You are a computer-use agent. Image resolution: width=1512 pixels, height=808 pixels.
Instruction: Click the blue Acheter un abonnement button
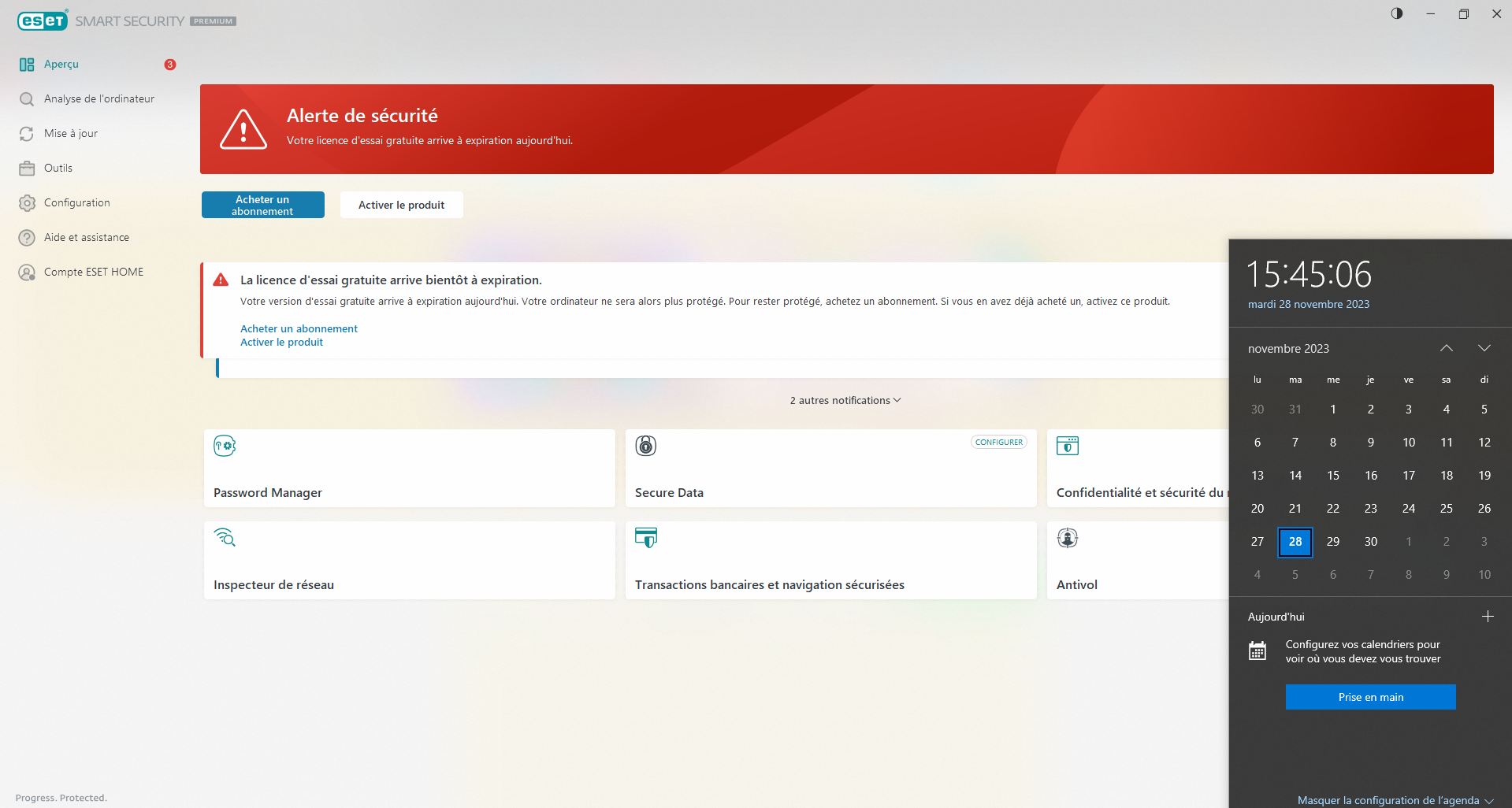tap(263, 205)
